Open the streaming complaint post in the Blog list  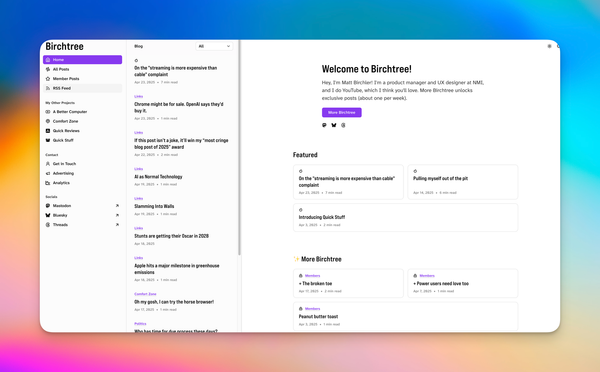tap(176, 71)
